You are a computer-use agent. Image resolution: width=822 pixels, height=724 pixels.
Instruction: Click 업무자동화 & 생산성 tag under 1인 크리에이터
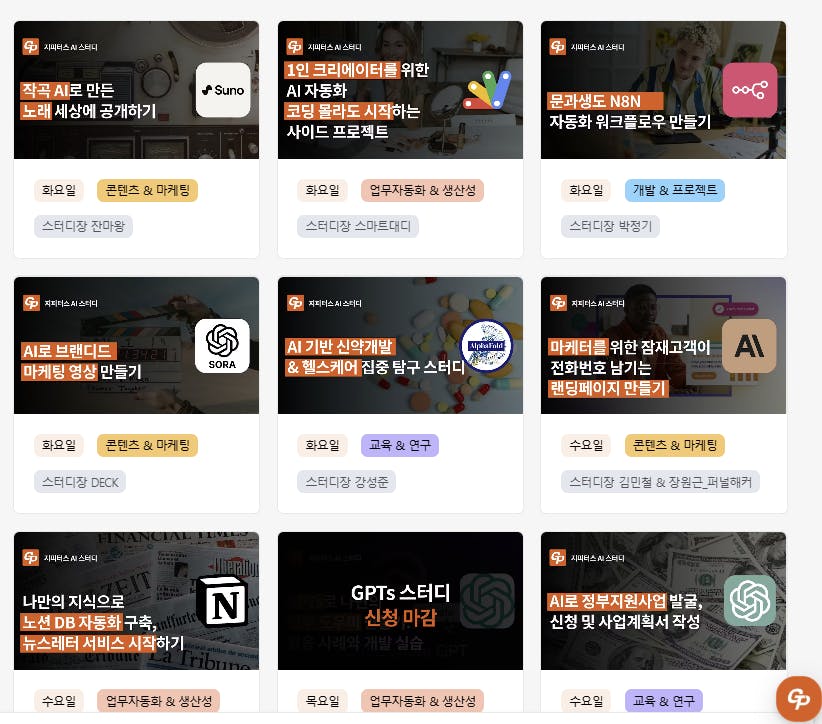[x=423, y=190]
